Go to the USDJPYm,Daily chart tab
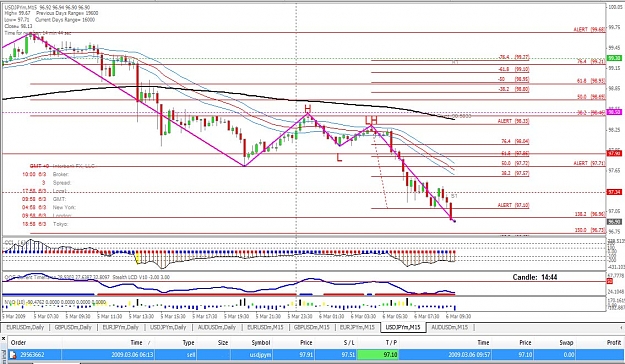 [x=168, y=327]
